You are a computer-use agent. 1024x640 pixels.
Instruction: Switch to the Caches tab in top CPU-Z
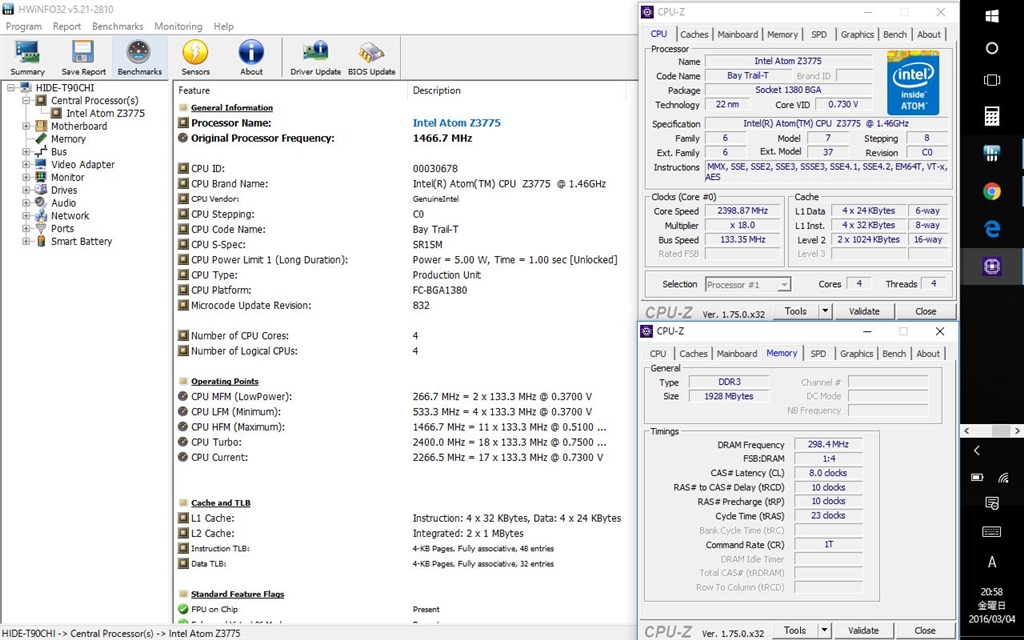tap(694, 34)
